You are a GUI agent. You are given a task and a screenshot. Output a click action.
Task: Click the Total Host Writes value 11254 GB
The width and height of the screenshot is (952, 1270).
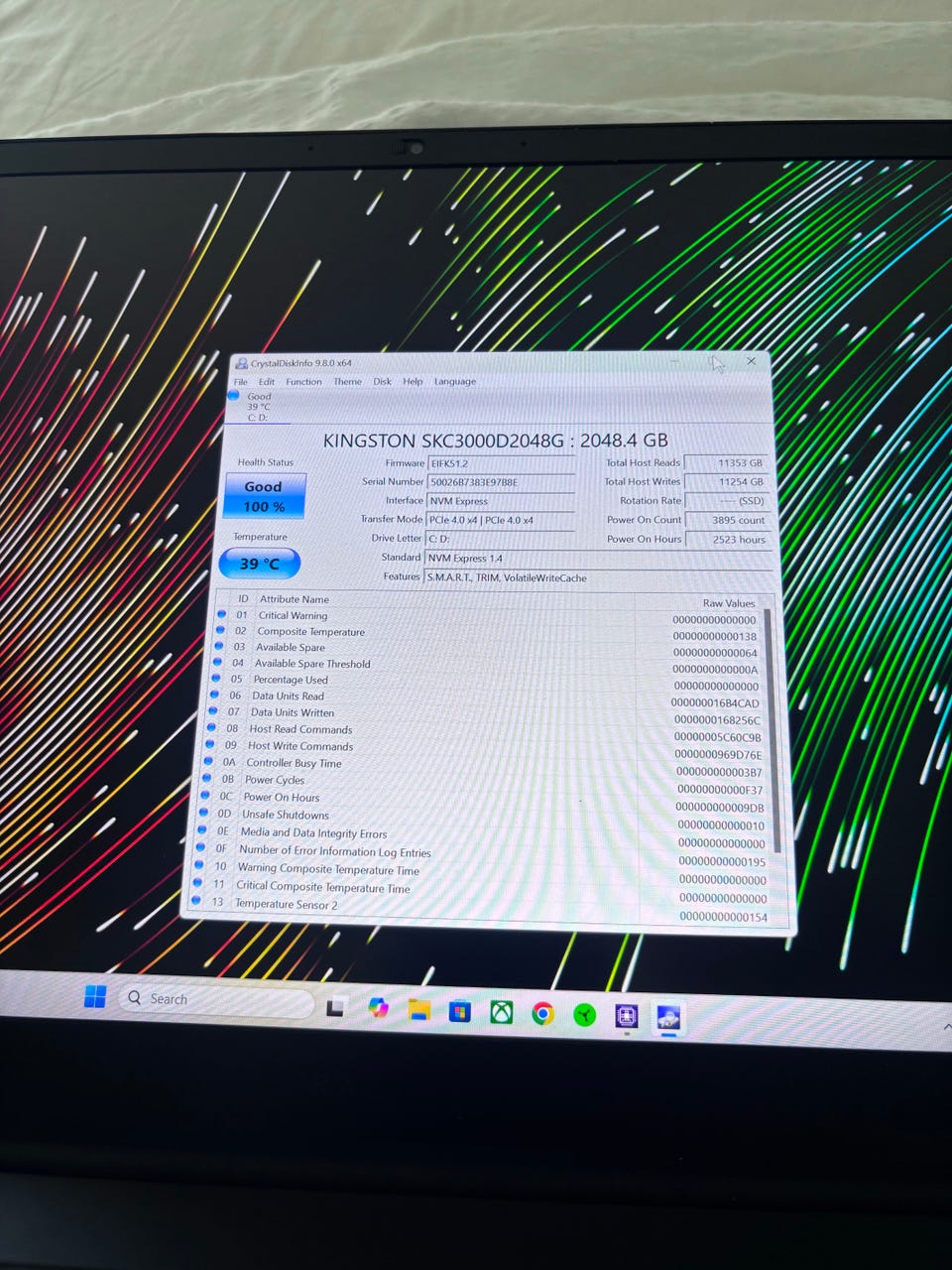coord(728,482)
